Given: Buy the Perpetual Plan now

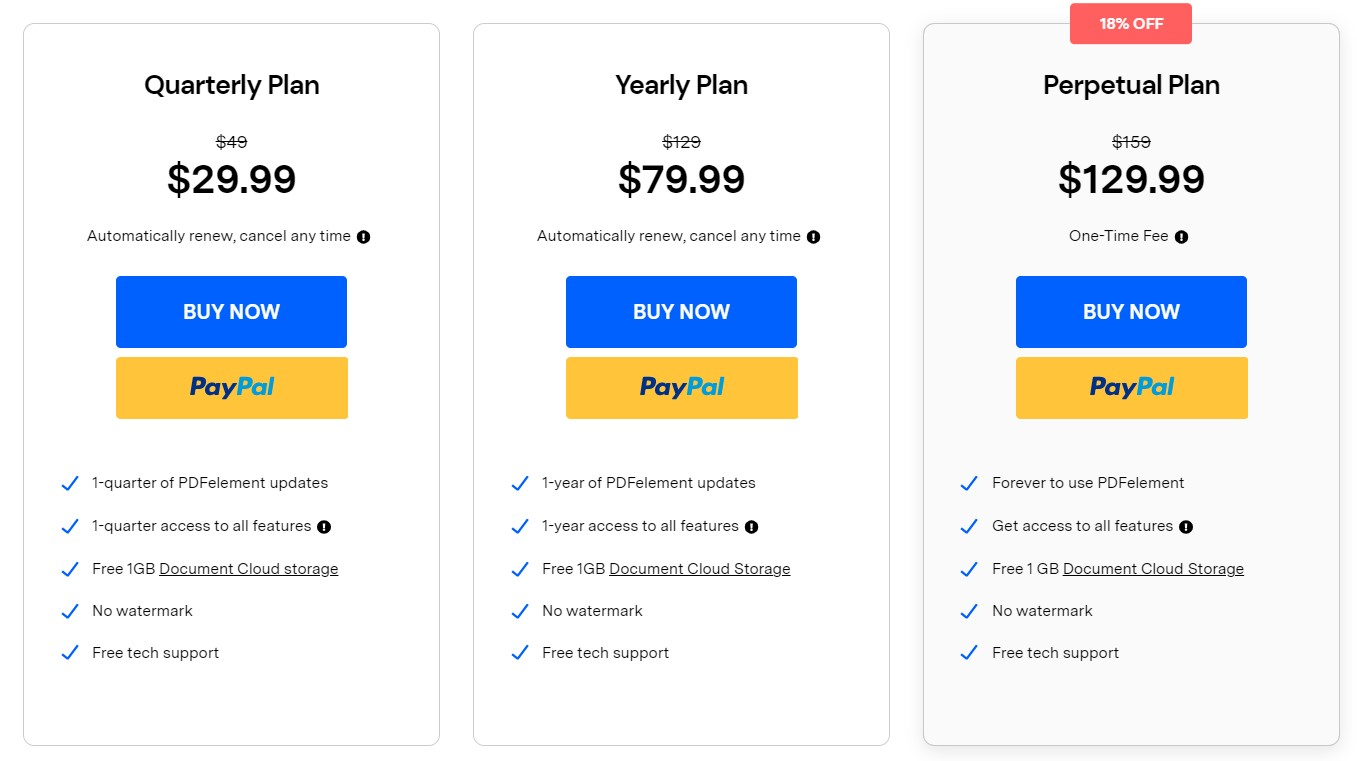Looking at the screenshot, I should [x=1131, y=312].
